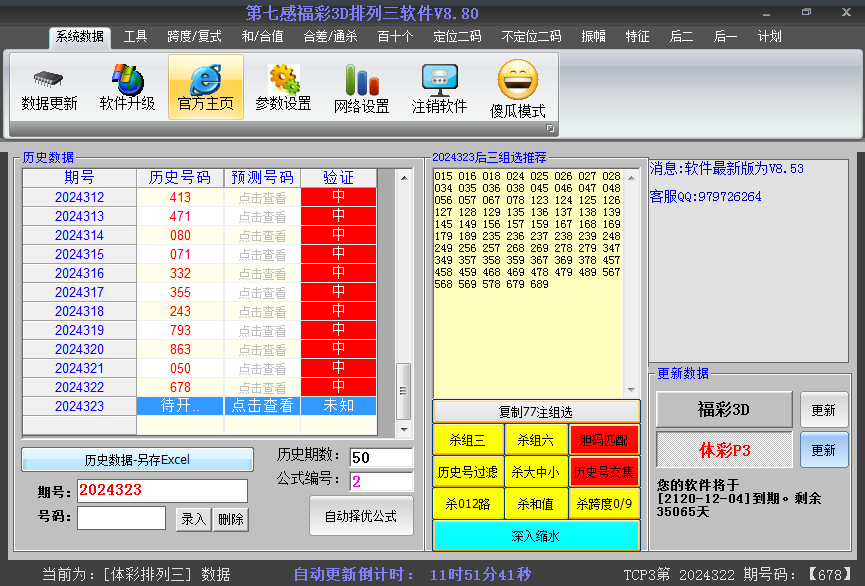Image resolution: width=865 pixels, height=586 pixels.
Task: Click the 验证 column header
Action: (339, 178)
